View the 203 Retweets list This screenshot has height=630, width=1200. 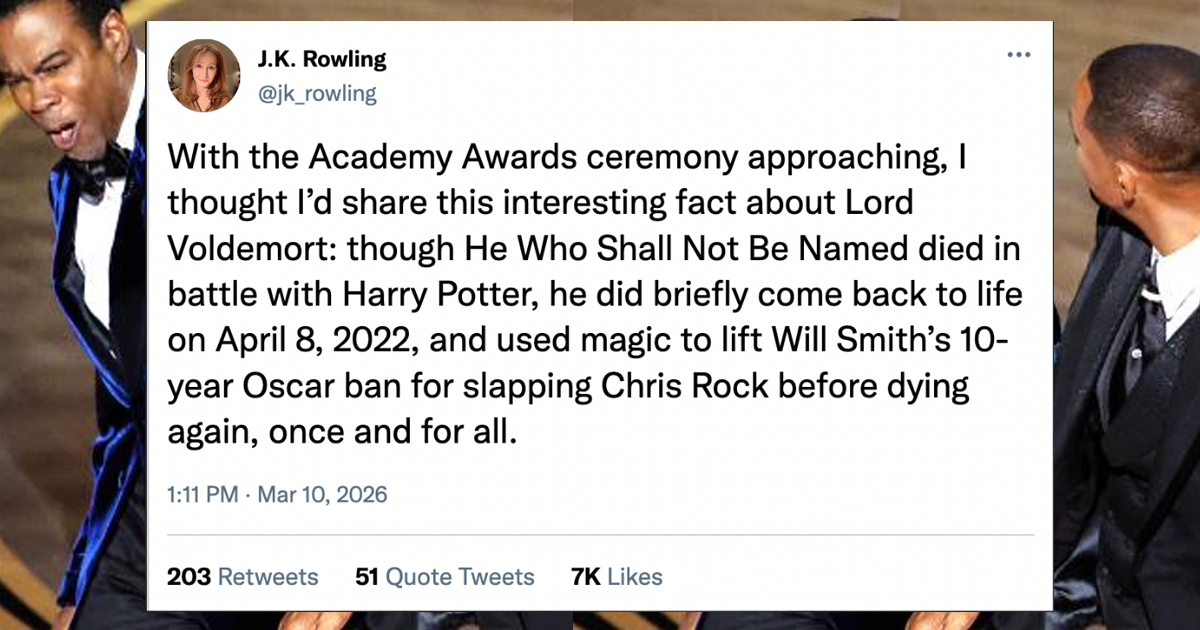242,577
